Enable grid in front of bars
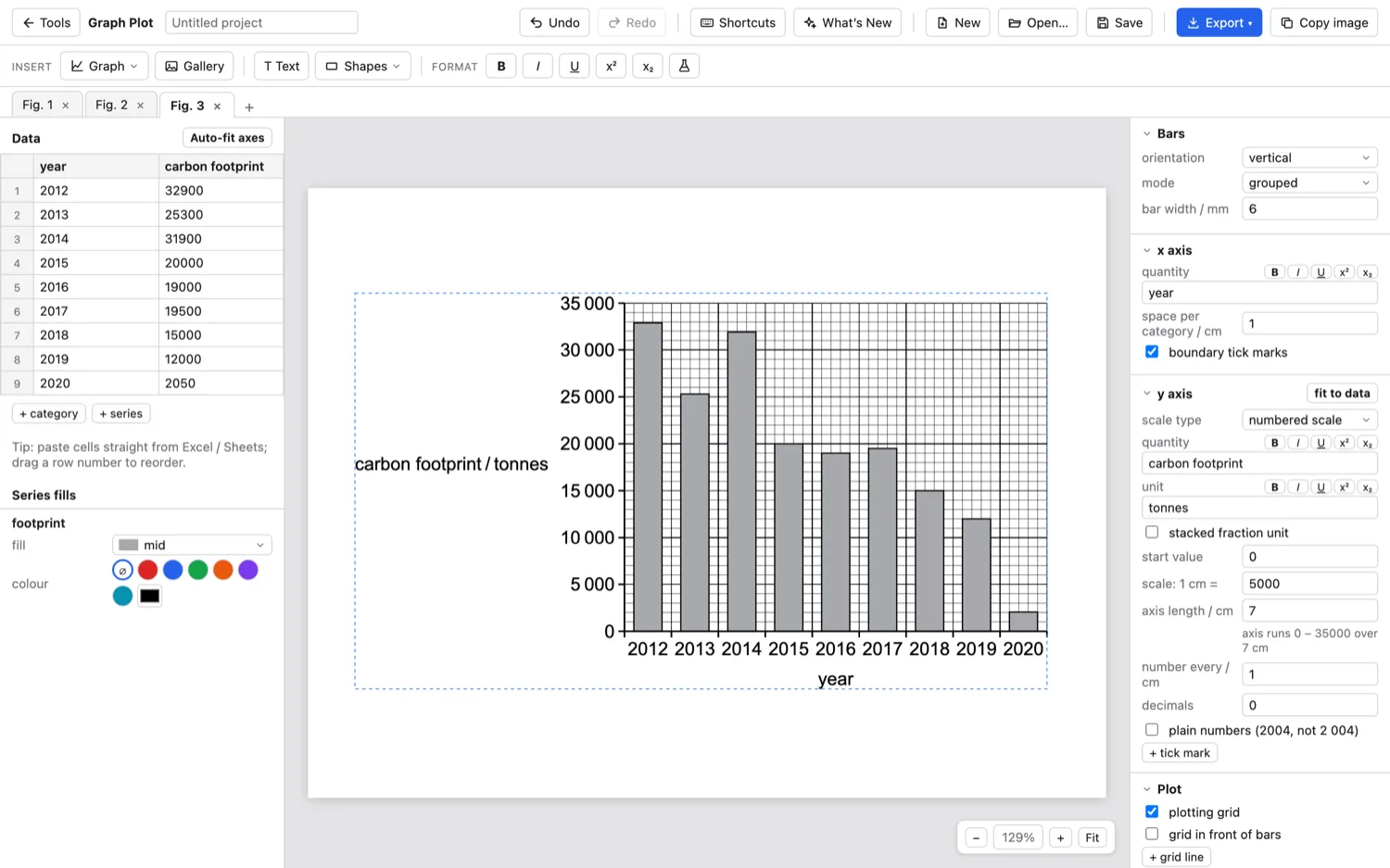 1152,834
